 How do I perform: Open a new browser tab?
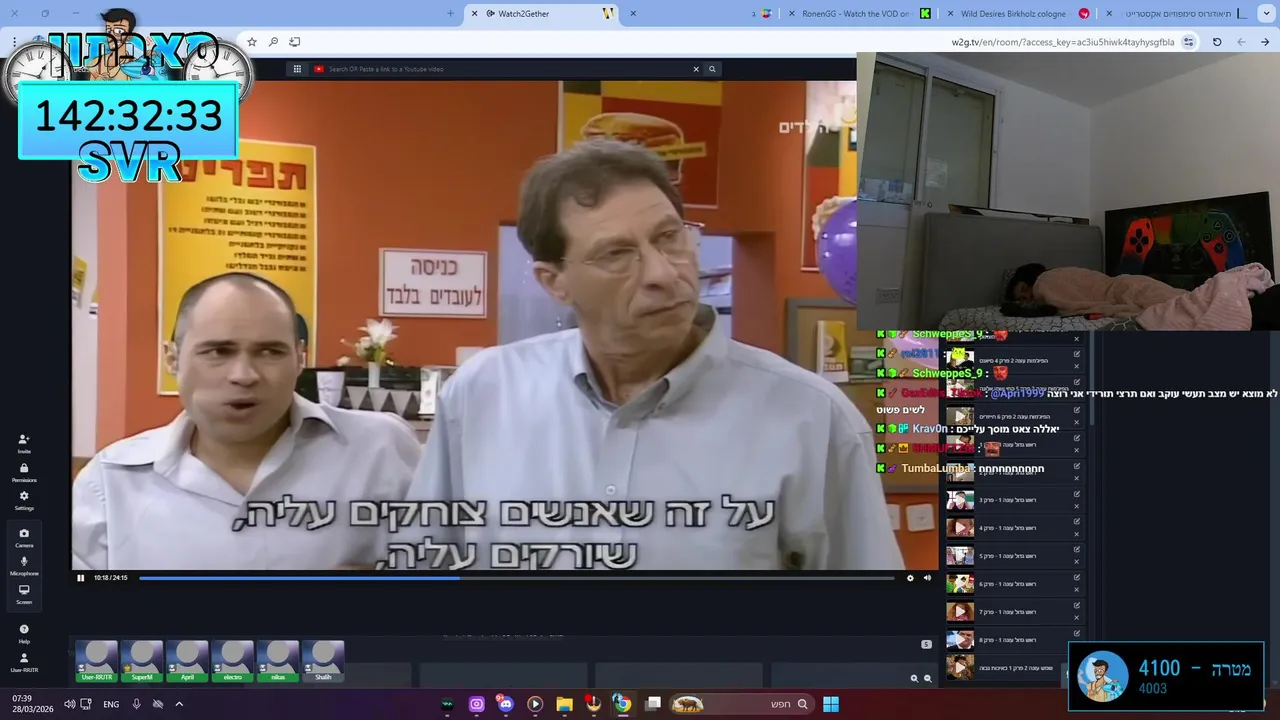point(450,13)
